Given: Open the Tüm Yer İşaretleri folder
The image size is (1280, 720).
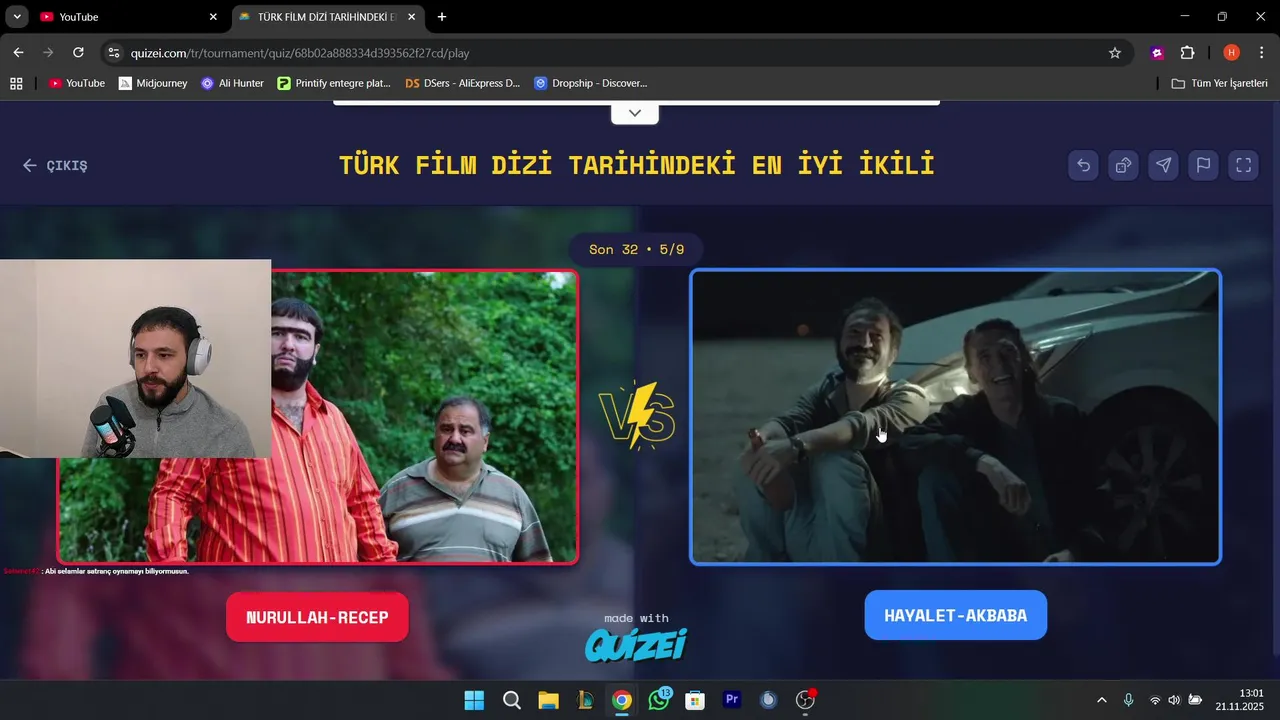Looking at the screenshot, I should (x=1219, y=84).
